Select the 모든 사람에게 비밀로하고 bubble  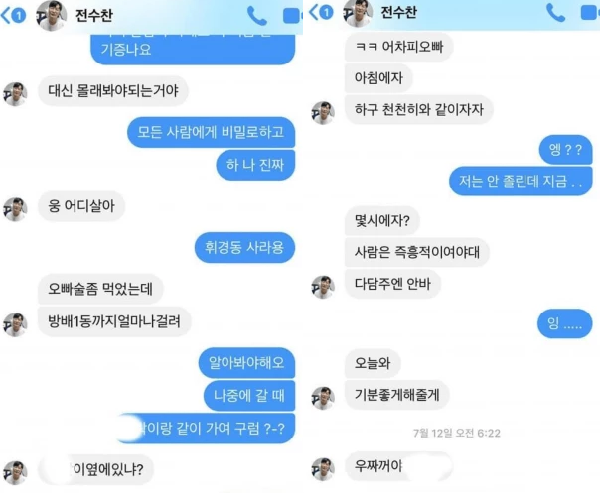211,132
